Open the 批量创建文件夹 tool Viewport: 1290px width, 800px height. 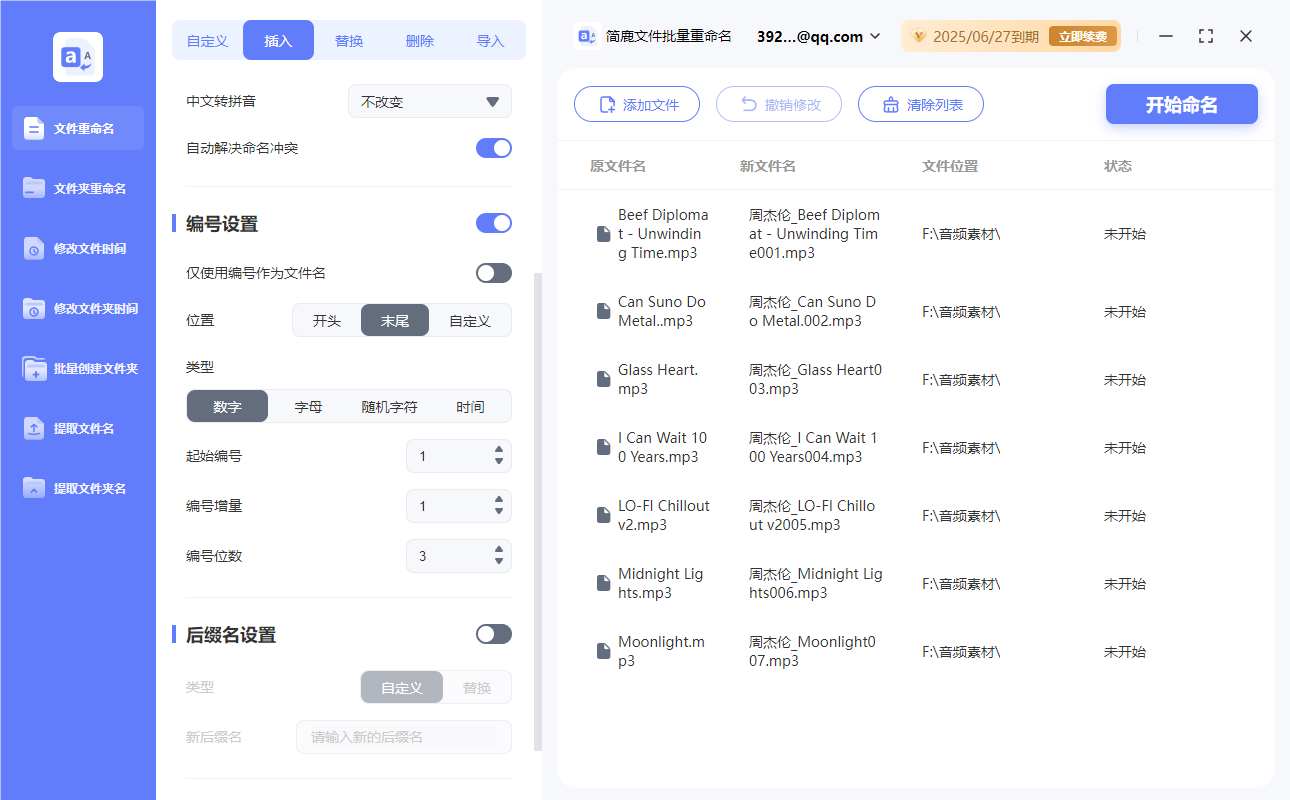click(x=77, y=368)
